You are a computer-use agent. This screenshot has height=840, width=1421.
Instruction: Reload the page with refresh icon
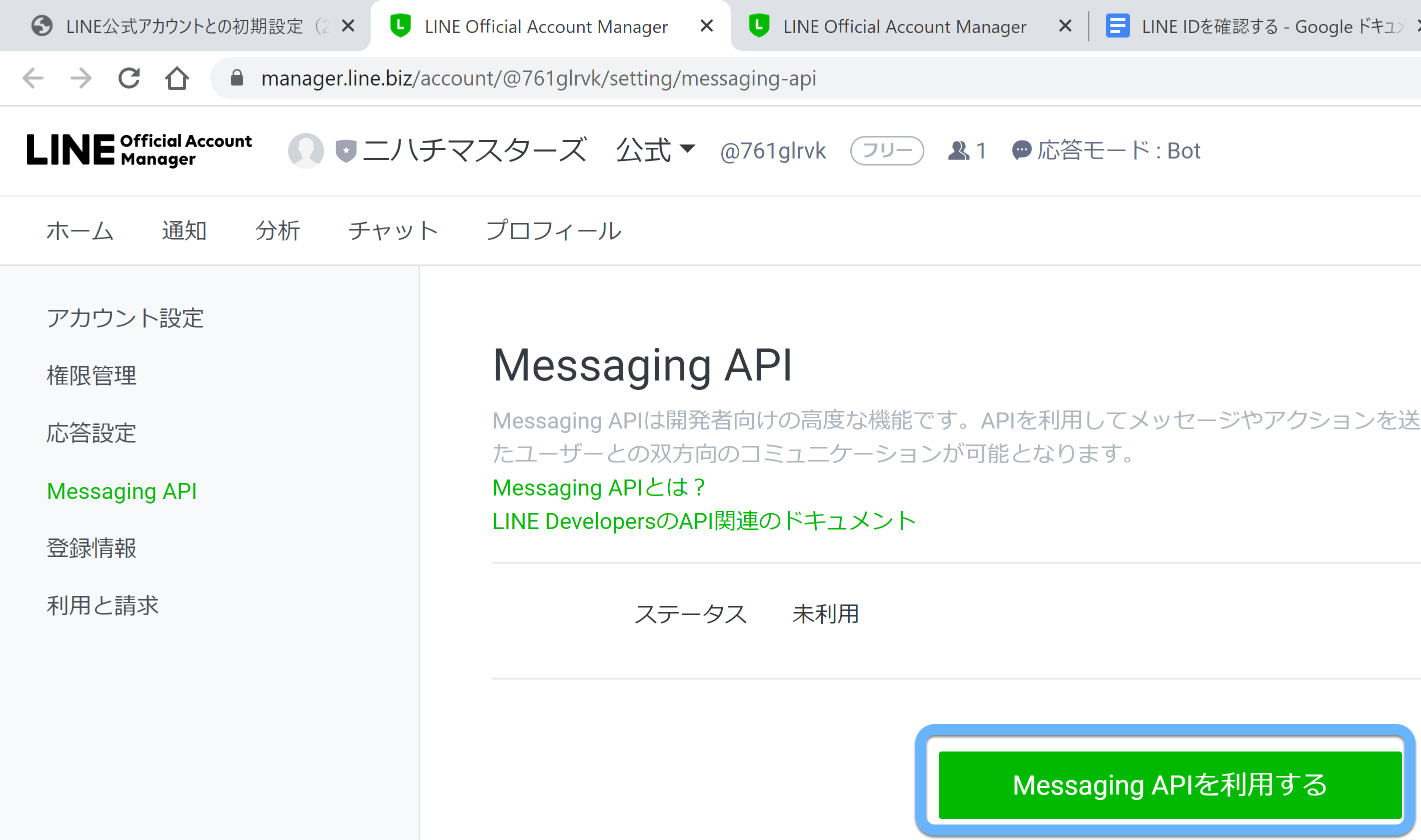[129, 78]
